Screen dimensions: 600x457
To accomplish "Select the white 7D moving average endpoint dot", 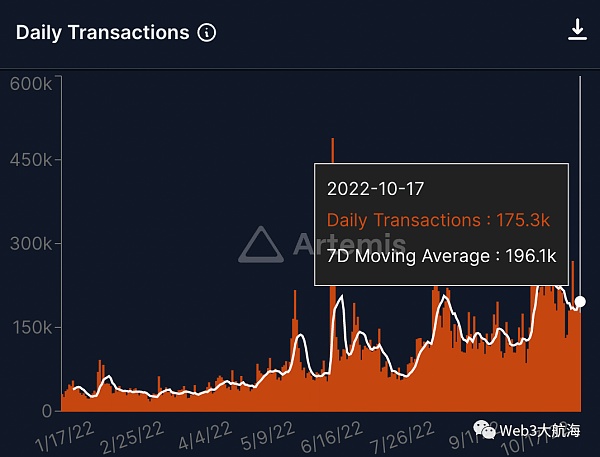I will (580, 302).
